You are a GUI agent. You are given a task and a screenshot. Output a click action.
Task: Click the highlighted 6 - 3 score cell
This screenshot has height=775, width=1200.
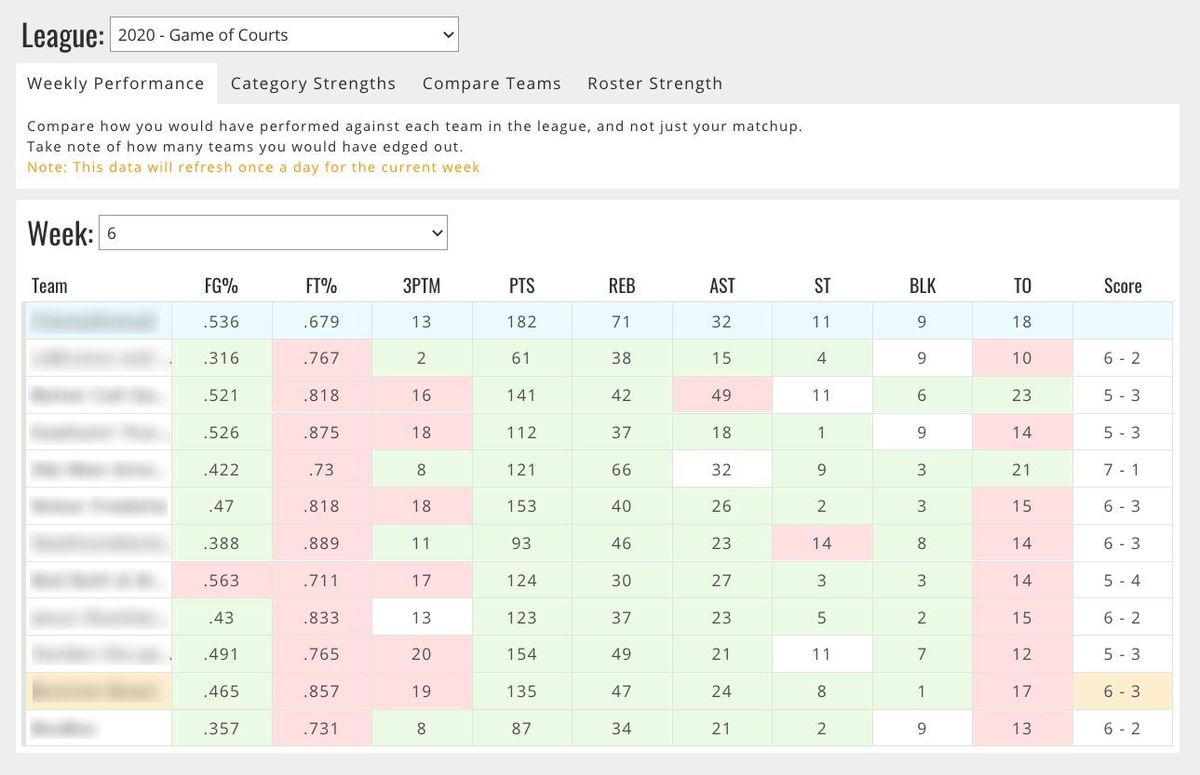[1122, 691]
